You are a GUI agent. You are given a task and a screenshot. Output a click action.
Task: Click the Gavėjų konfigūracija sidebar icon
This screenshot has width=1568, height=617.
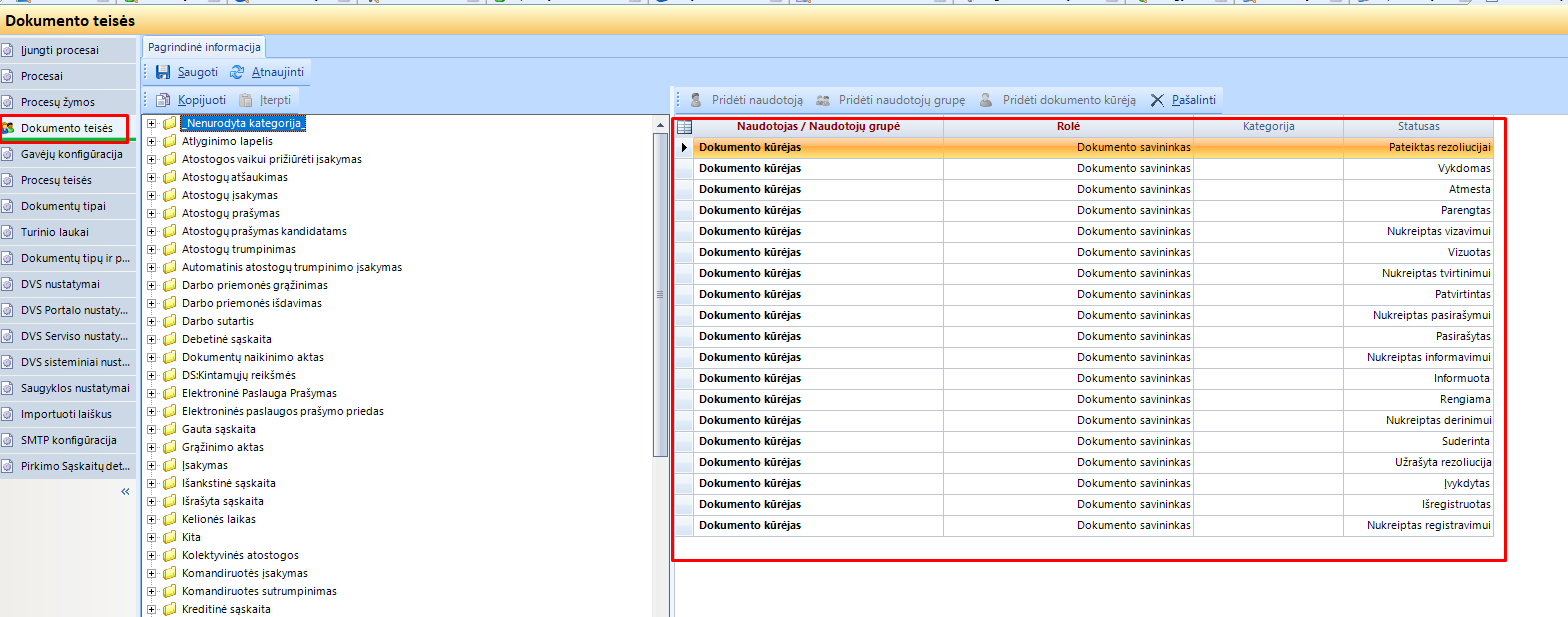8,154
